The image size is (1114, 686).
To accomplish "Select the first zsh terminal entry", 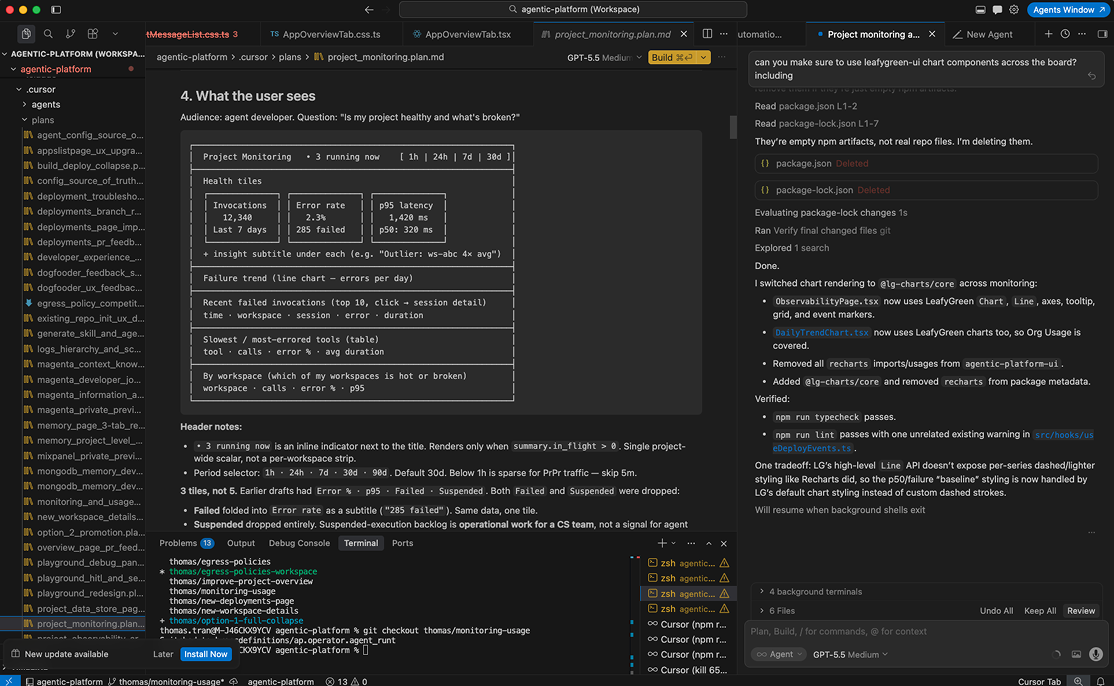I will point(688,563).
